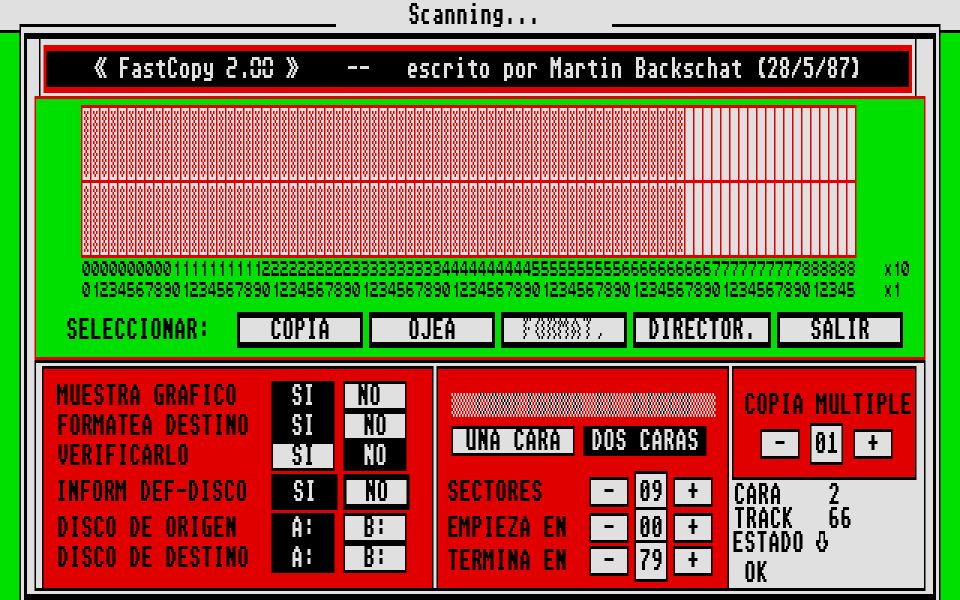Click the OK status text
Viewport: 960px width, 600px height.
756,572
